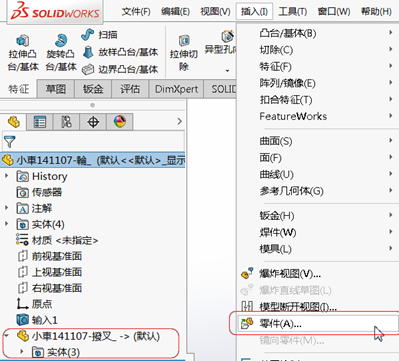Select the 上视基准面 plane
The height and width of the screenshot is (361, 399).
[49, 272]
